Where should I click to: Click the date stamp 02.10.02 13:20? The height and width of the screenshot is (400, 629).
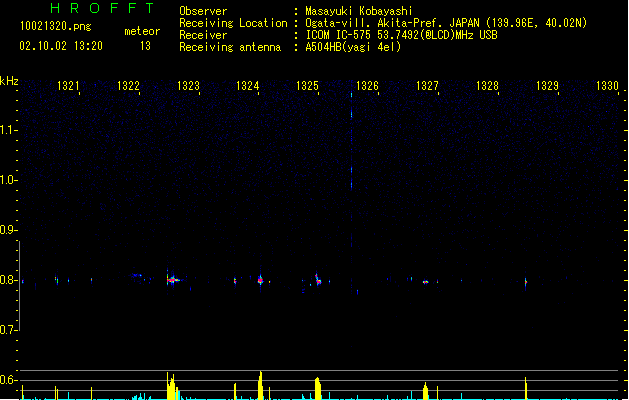pos(61,46)
